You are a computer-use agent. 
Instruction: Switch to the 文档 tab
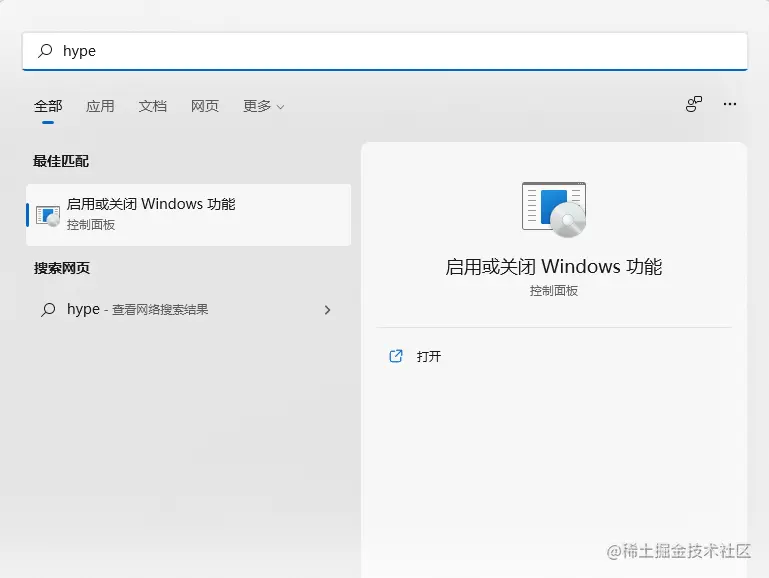(153, 106)
